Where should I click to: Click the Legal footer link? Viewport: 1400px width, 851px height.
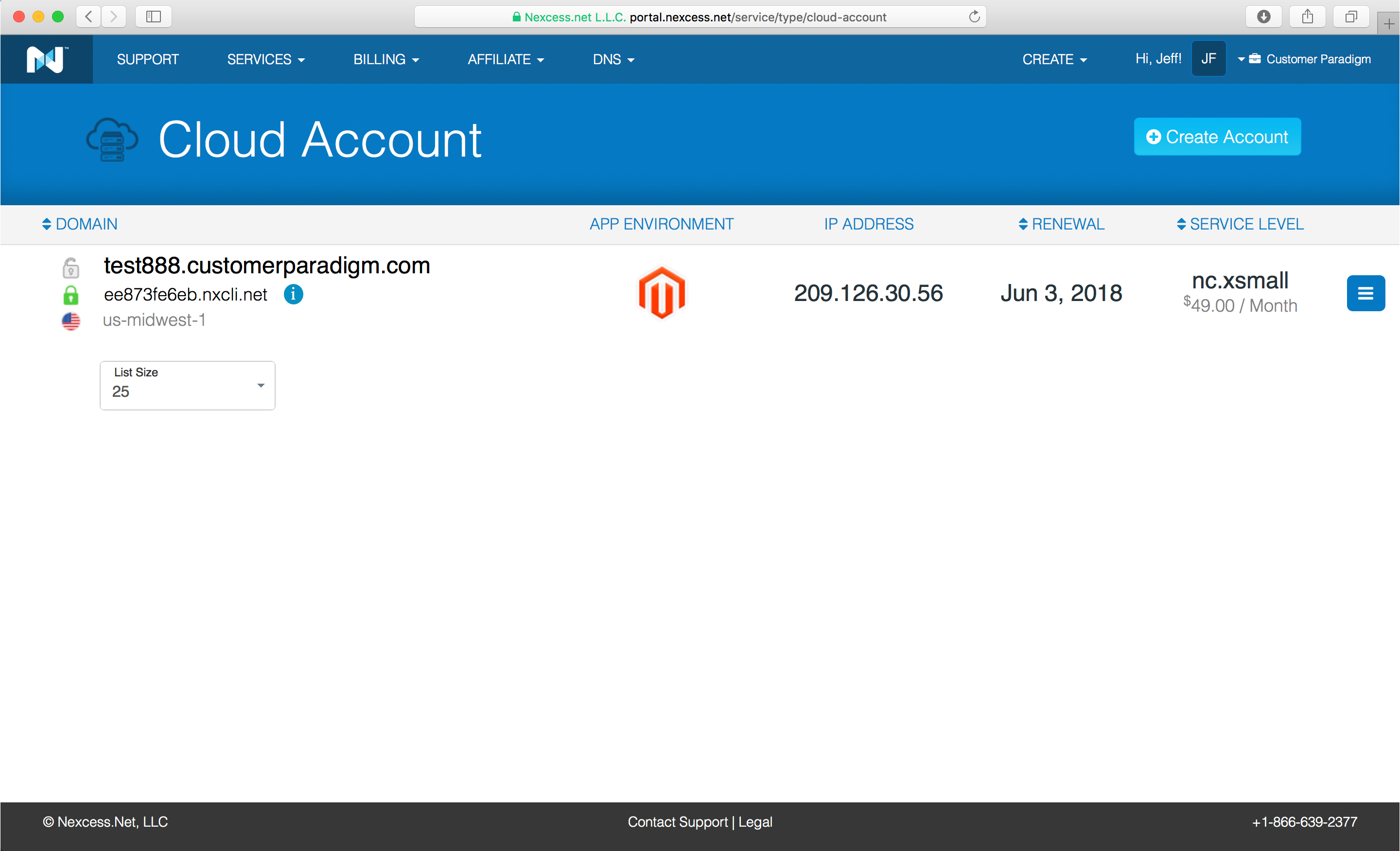point(755,821)
